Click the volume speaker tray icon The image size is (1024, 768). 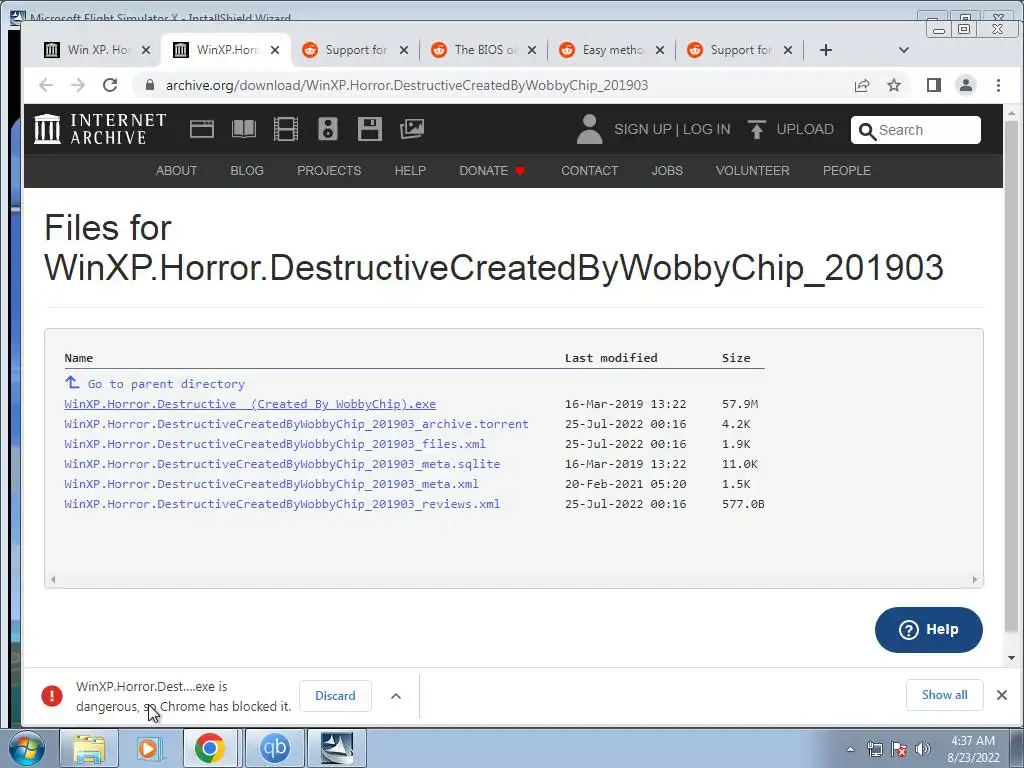coord(923,749)
